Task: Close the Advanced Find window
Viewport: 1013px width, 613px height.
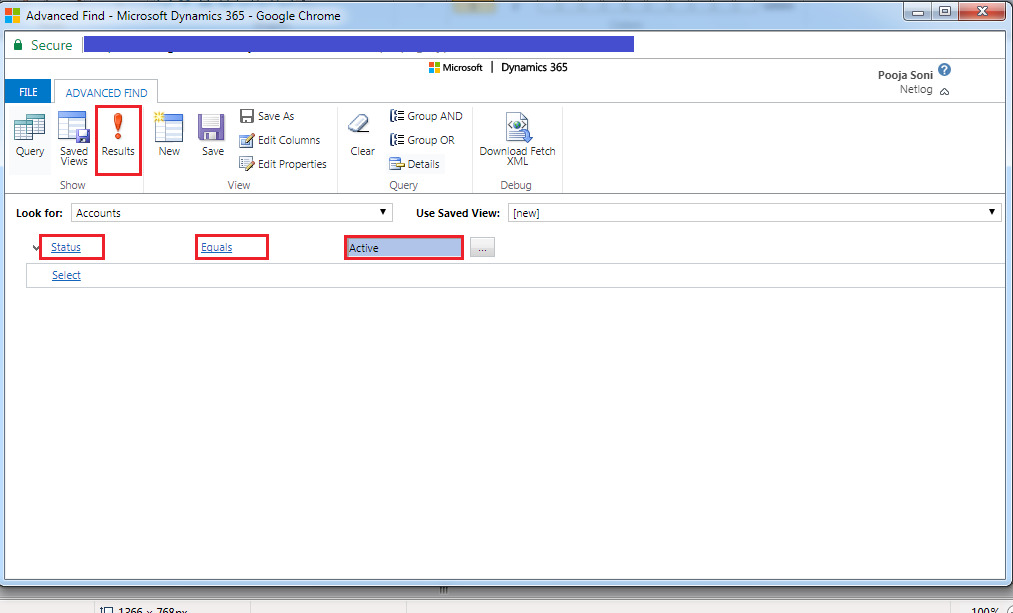Action: tap(983, 11)
